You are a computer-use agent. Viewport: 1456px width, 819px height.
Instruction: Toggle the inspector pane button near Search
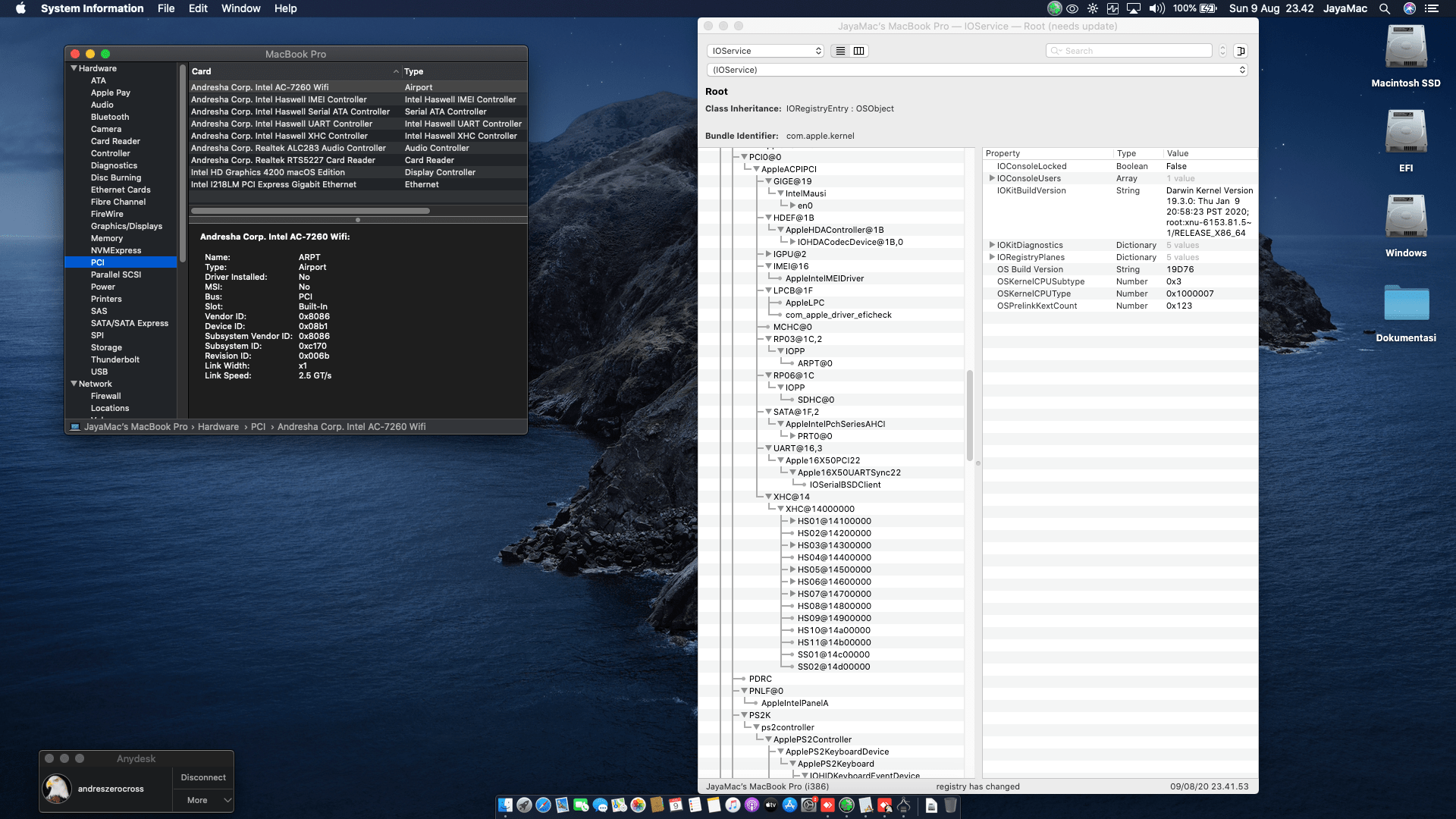1241,51
